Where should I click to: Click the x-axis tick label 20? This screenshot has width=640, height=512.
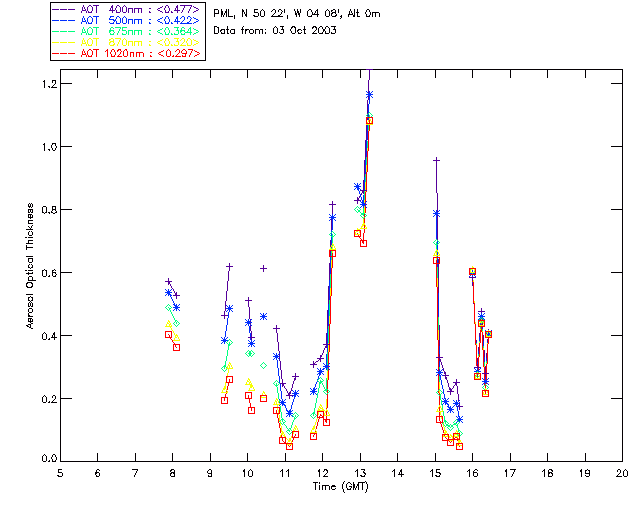(x=622, y=473)
